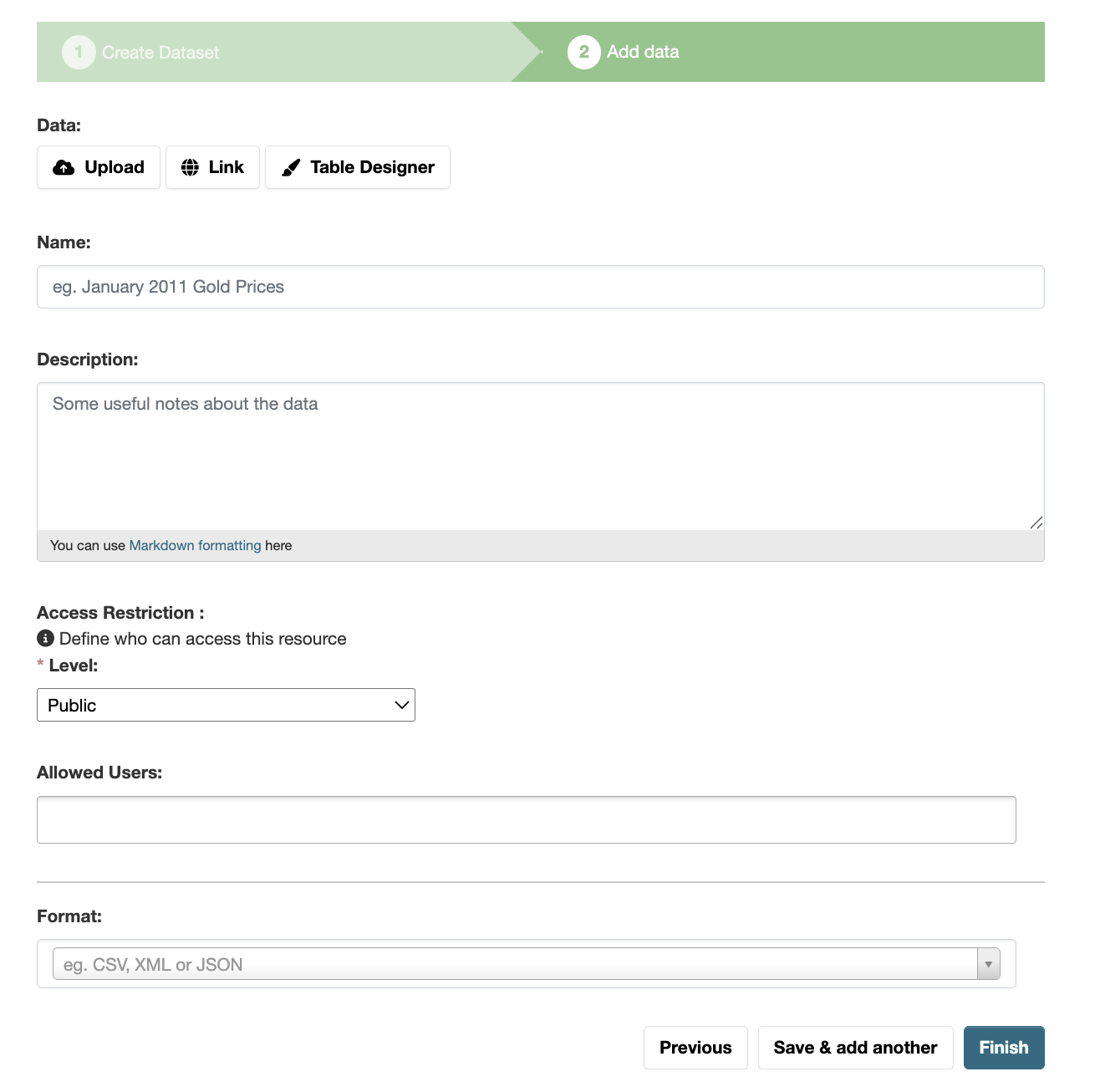This screenshot has height=1092, width=1095.
Task: Click the Allowed Users field
Action: [527, 819]
